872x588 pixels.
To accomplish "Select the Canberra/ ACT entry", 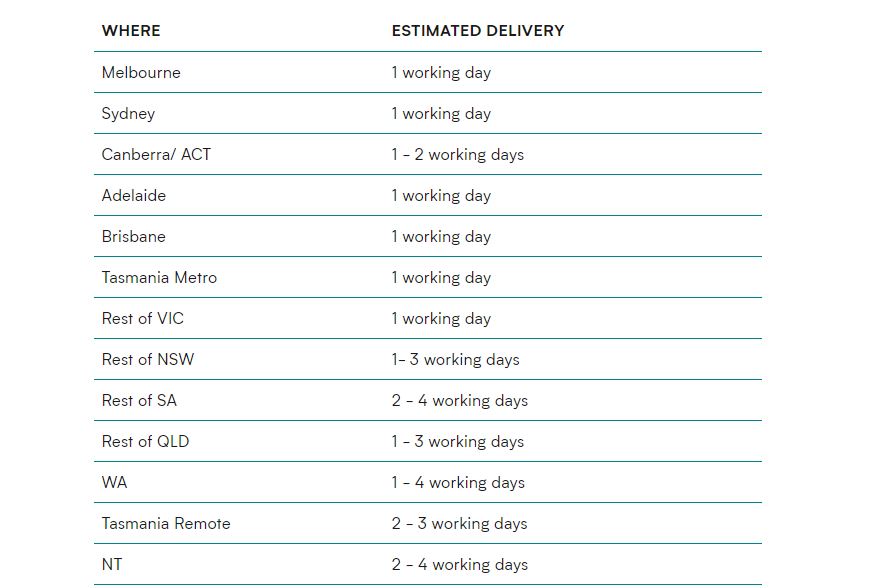I will click(x=156, y=154).
